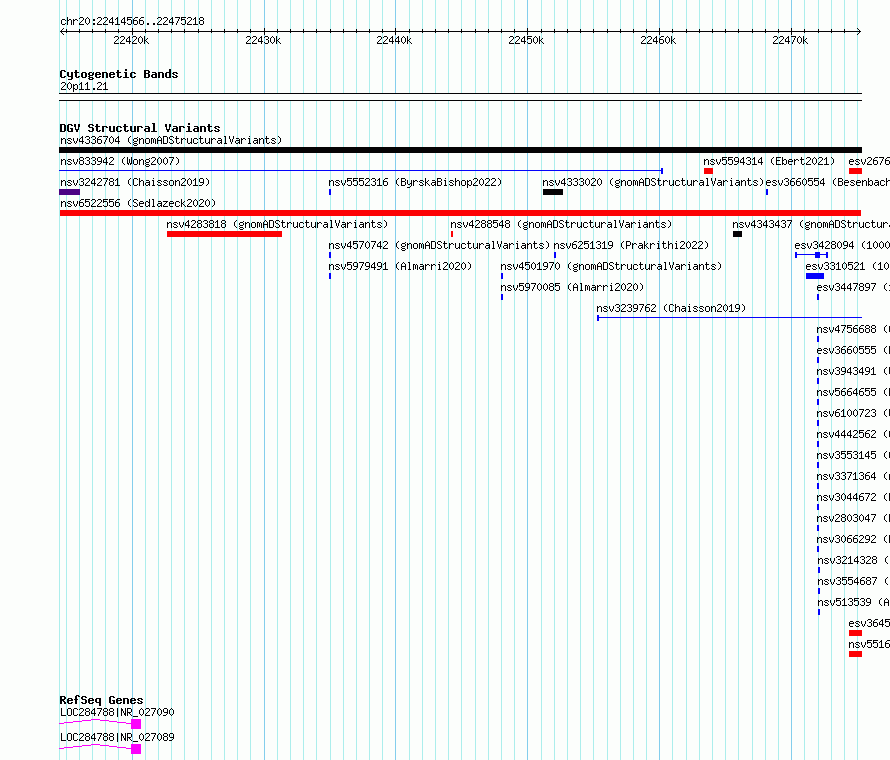Open the nsv4343437 variant label
Image resolution: width=890 pixels, height=760 pixels.
coord(811,224)
